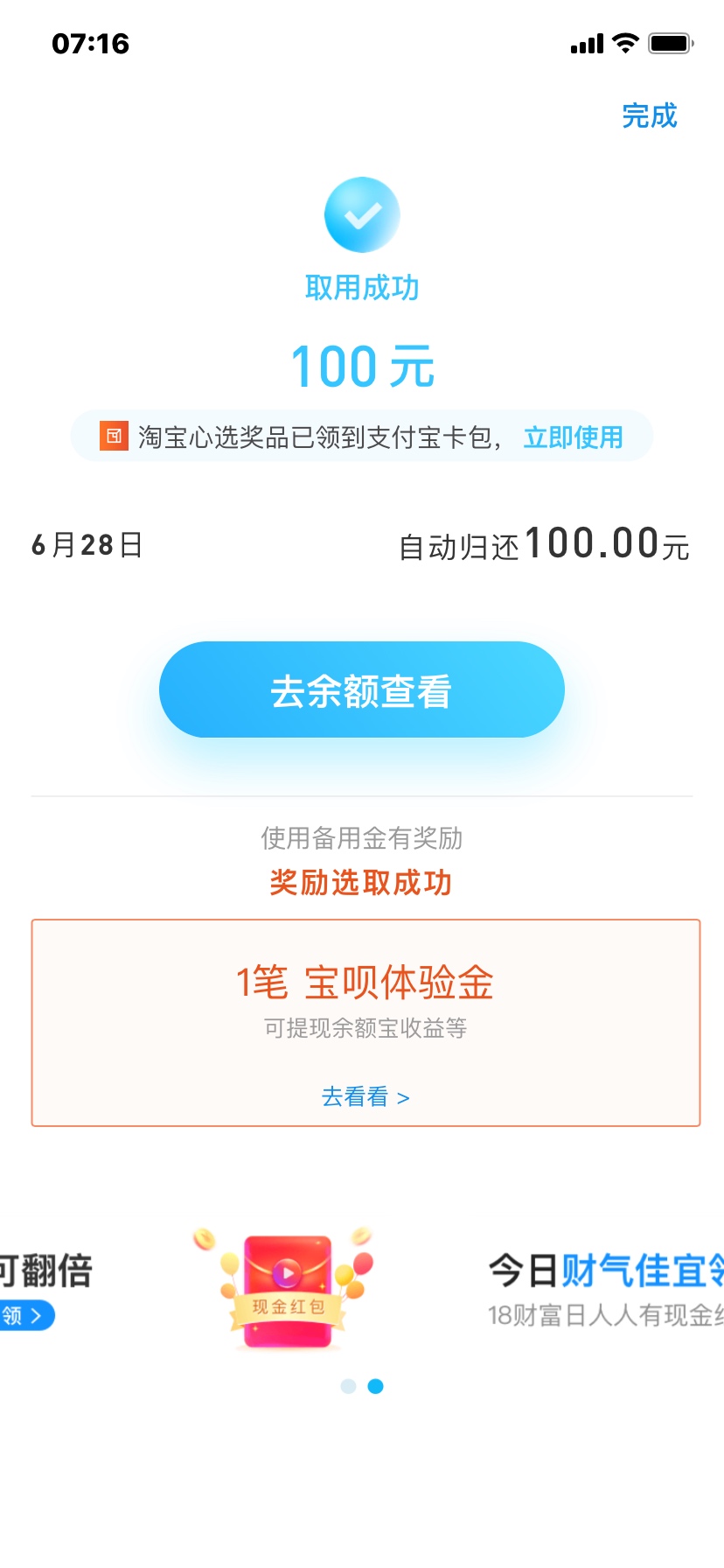Click the 奖励选取成功 heading
The width and height of the screenshot is (724, 1568).
tap(360, 882)
